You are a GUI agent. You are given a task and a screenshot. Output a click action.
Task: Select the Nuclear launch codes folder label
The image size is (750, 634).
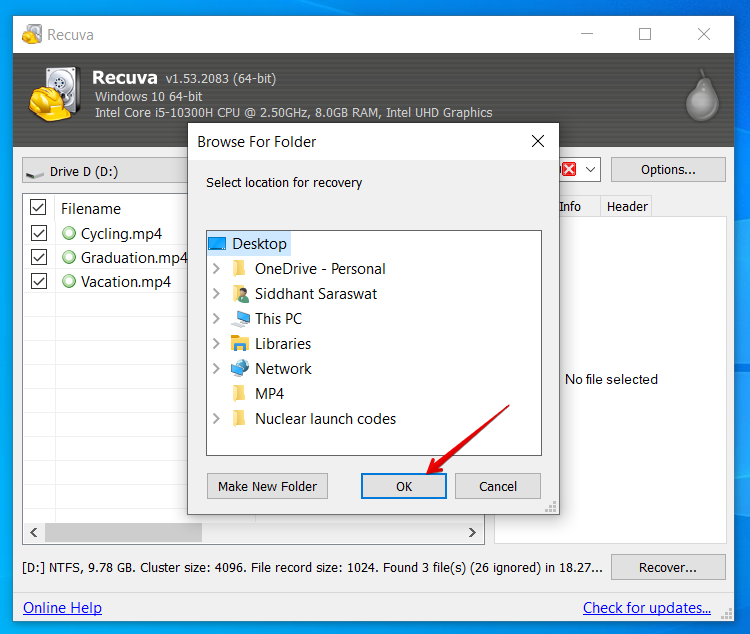click(x=325, y=419)
